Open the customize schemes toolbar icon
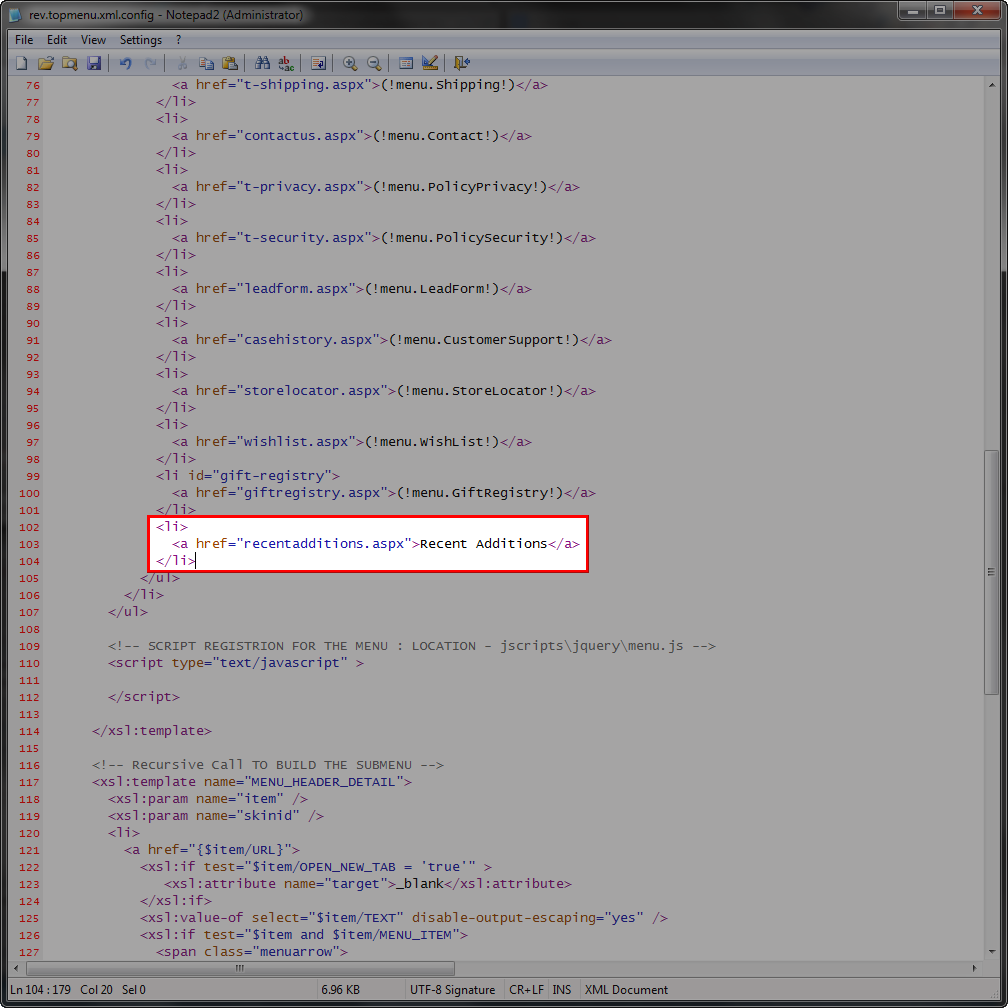Viewport: 1008px width, 1008px height. tap(430, 63)
